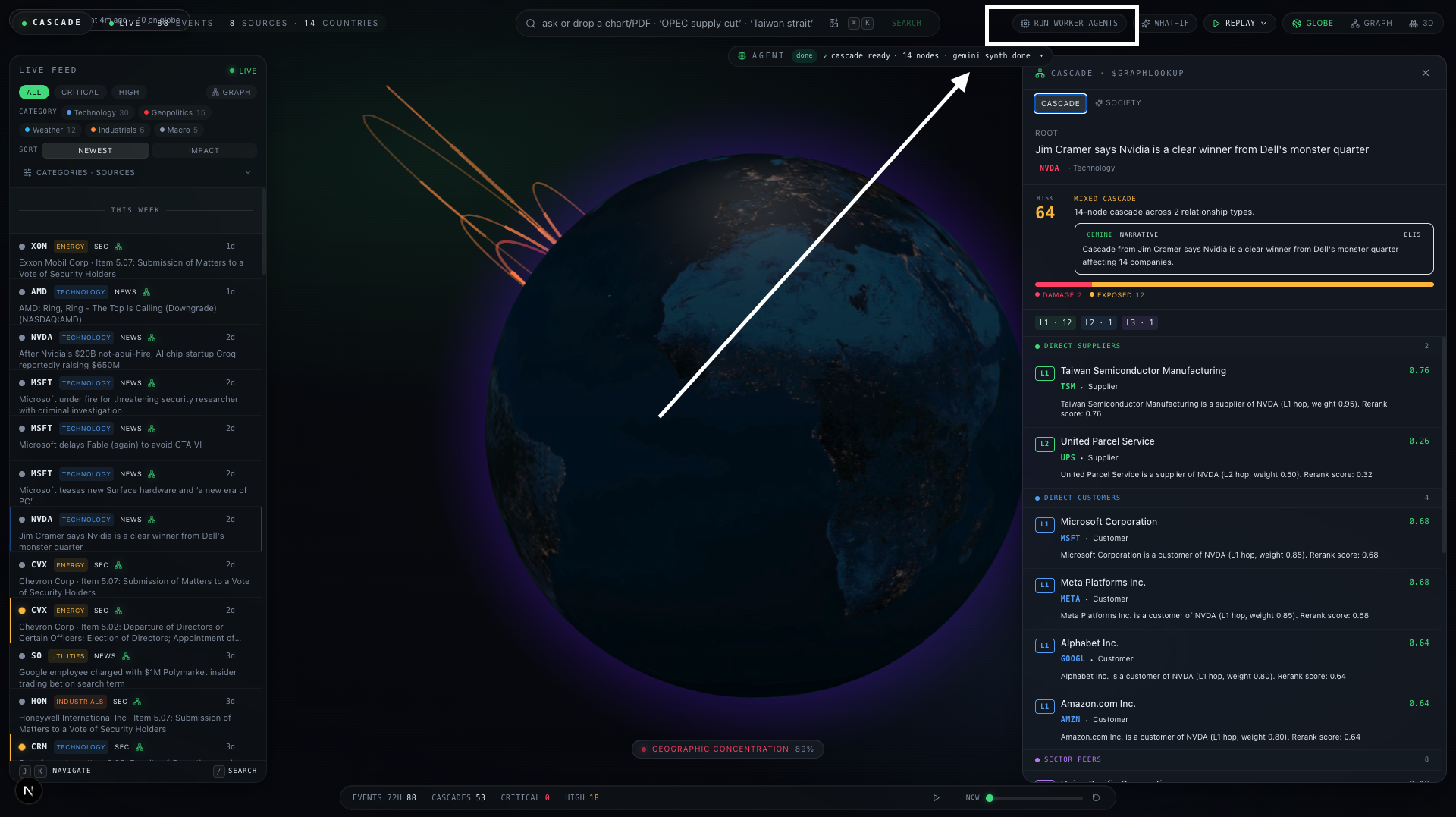Filter cascade by the L3 · 1 chip
This screenshot has height=817, width=1456.
pyautogui.click(x=1140, y=323)
